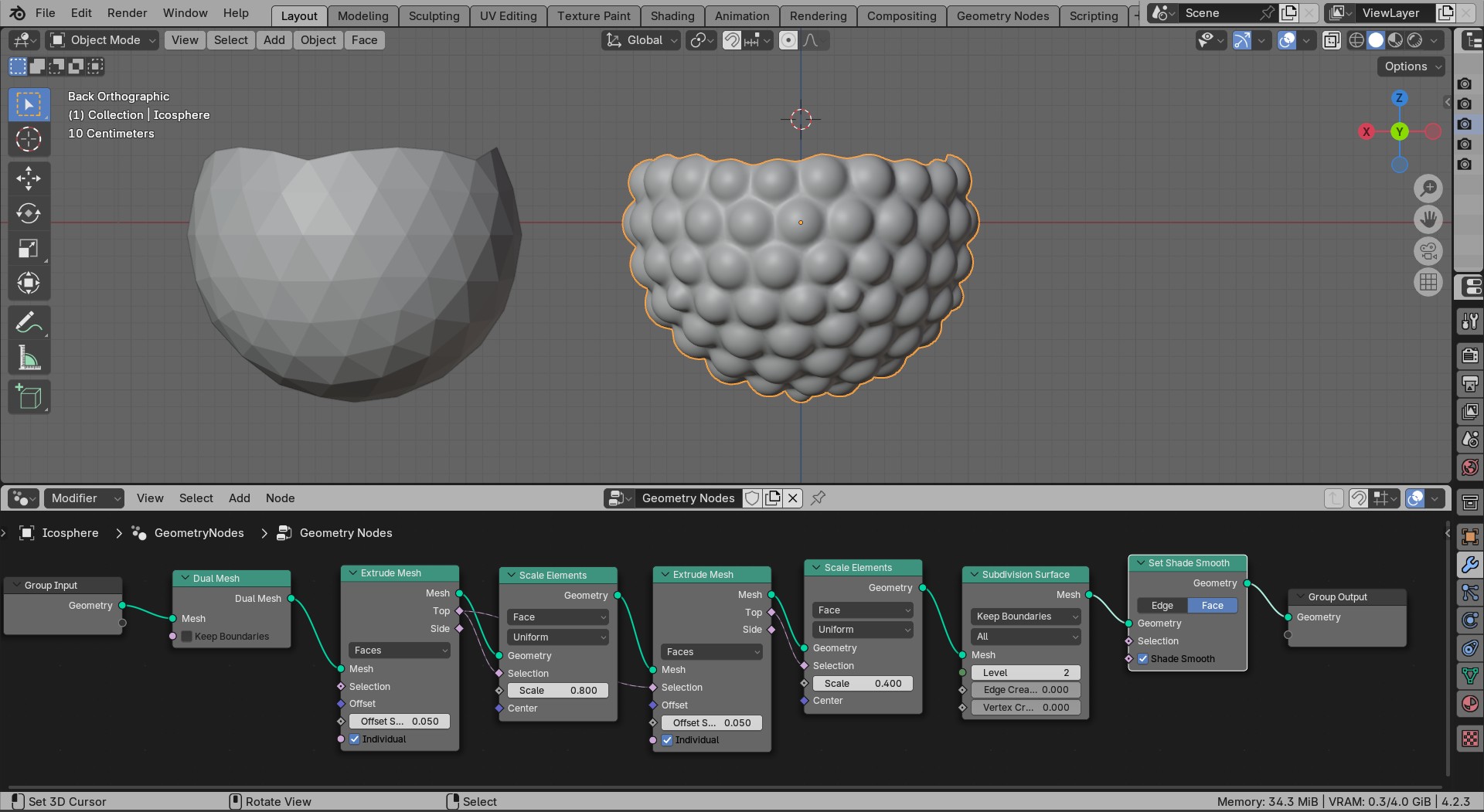Open the Modifiers wrench properties tab
1484x812 pixels.
(1469, 565)
